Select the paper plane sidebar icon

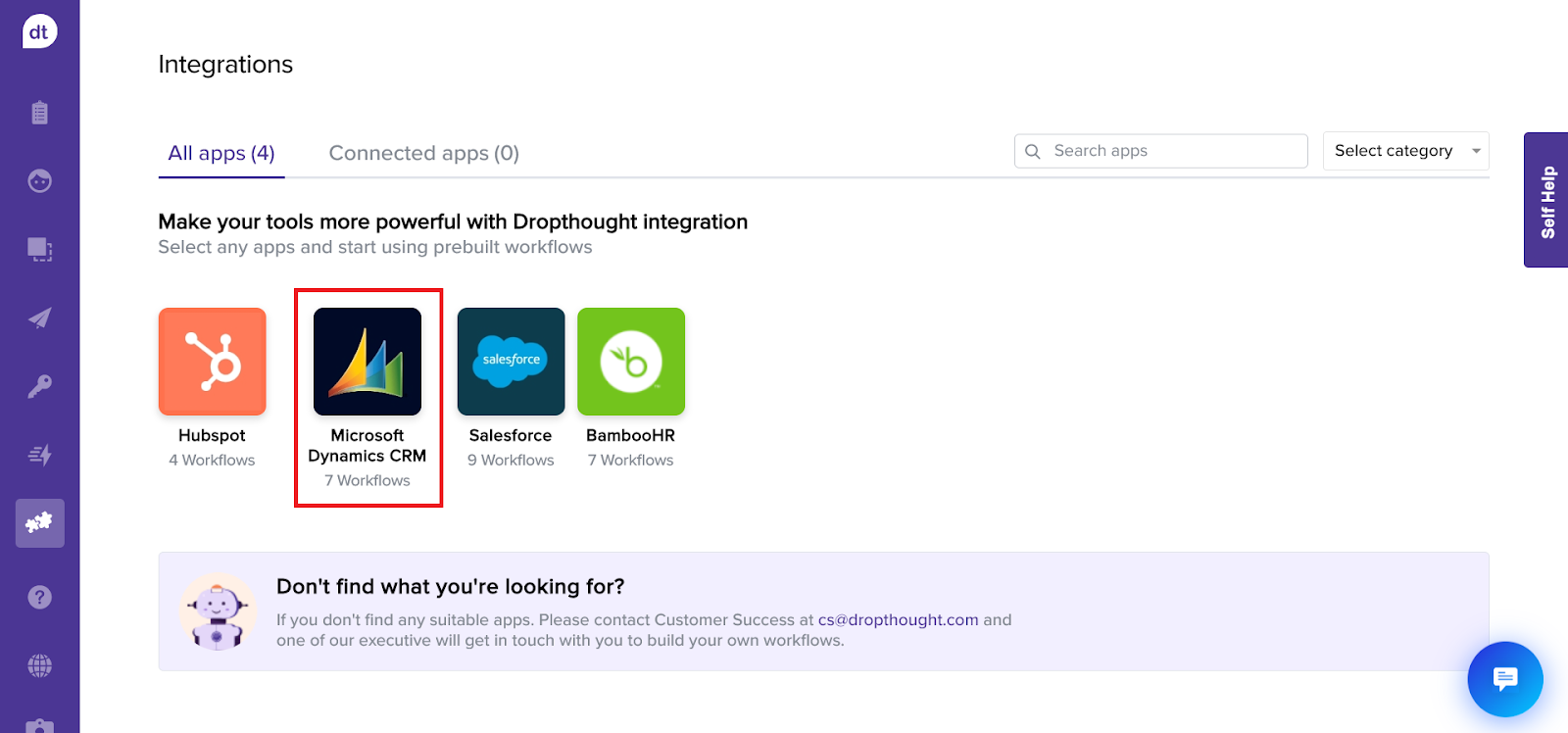(x=39, y=318)
